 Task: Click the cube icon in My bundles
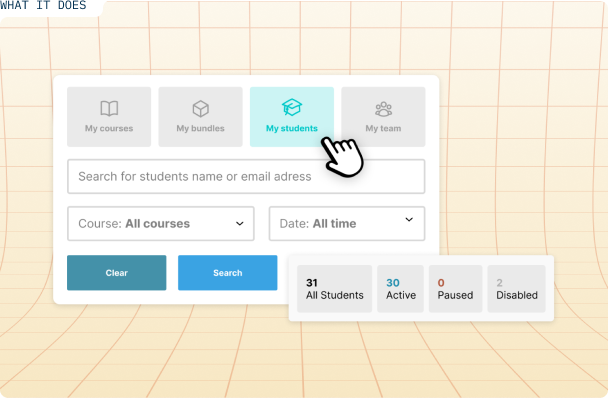pos(200,109)
